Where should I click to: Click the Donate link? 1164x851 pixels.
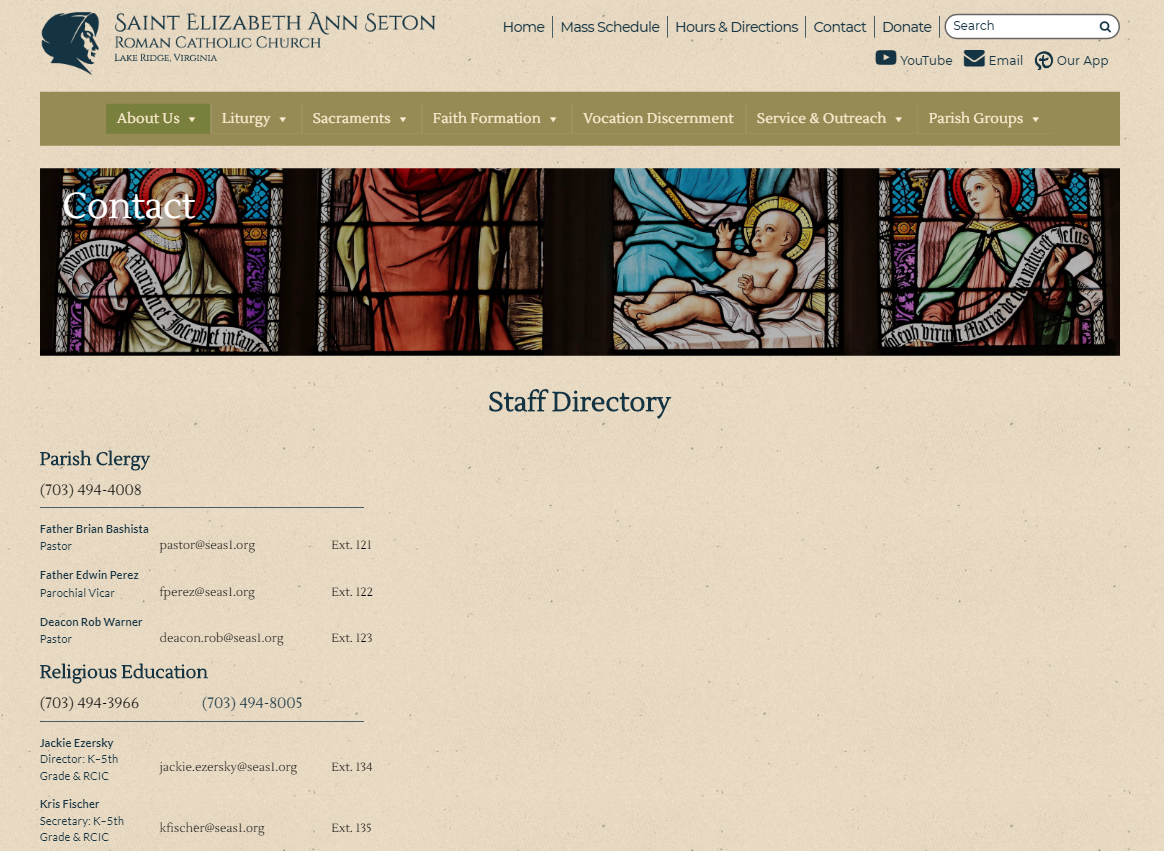point(906,27)
